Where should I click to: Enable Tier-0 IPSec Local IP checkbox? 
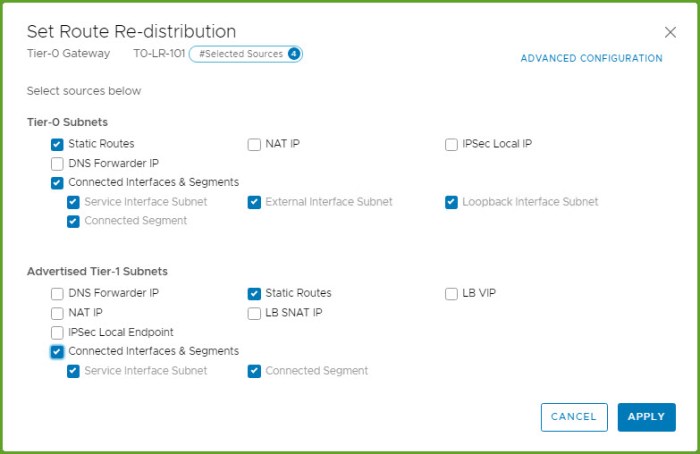coord(451,144)
